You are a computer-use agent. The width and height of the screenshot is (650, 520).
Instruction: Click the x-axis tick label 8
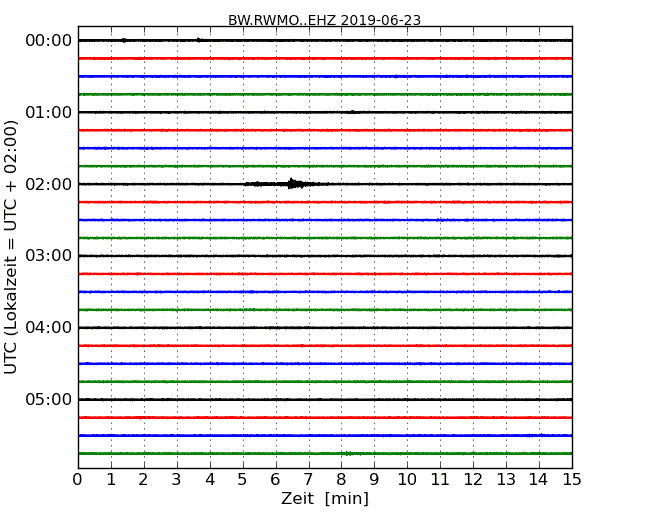(x=341, y=480)
